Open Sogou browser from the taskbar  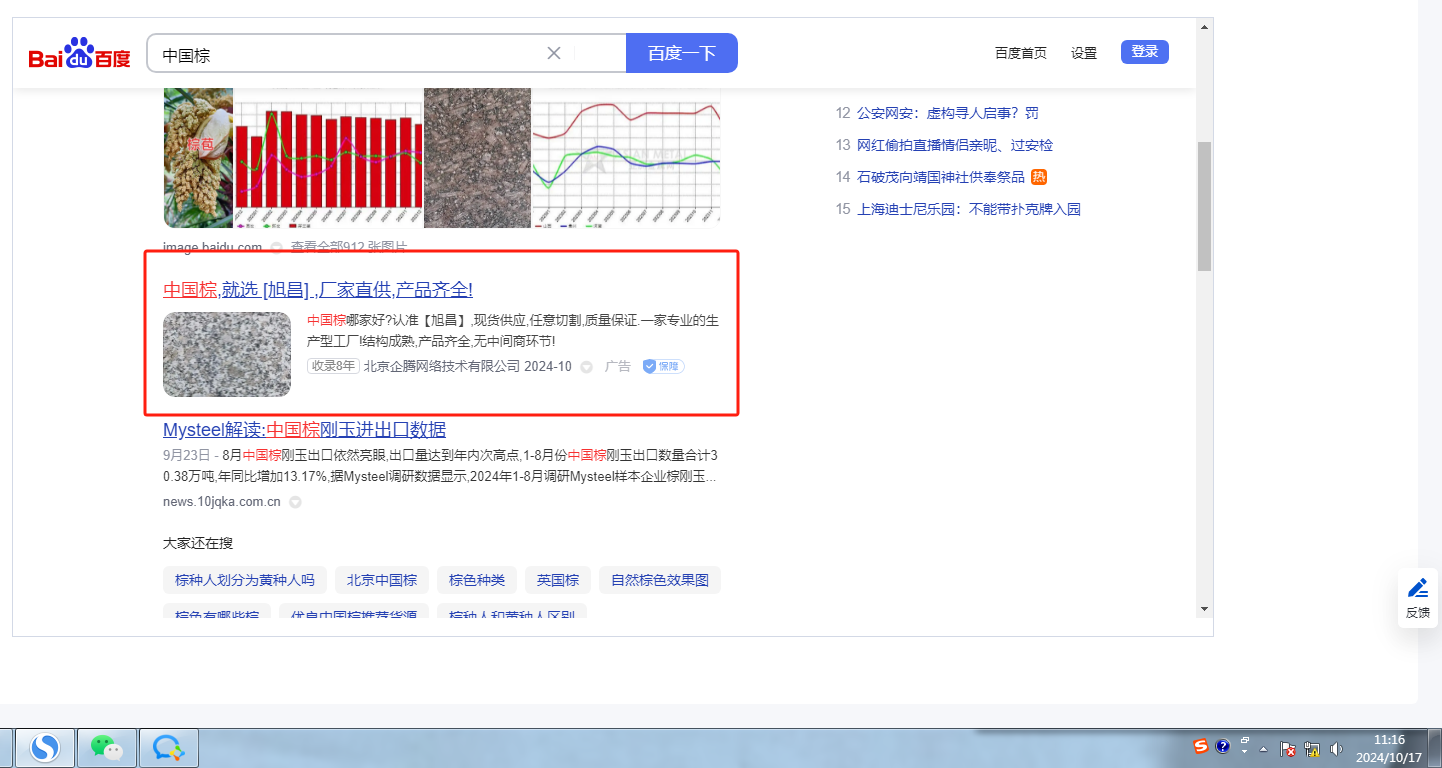45,747
